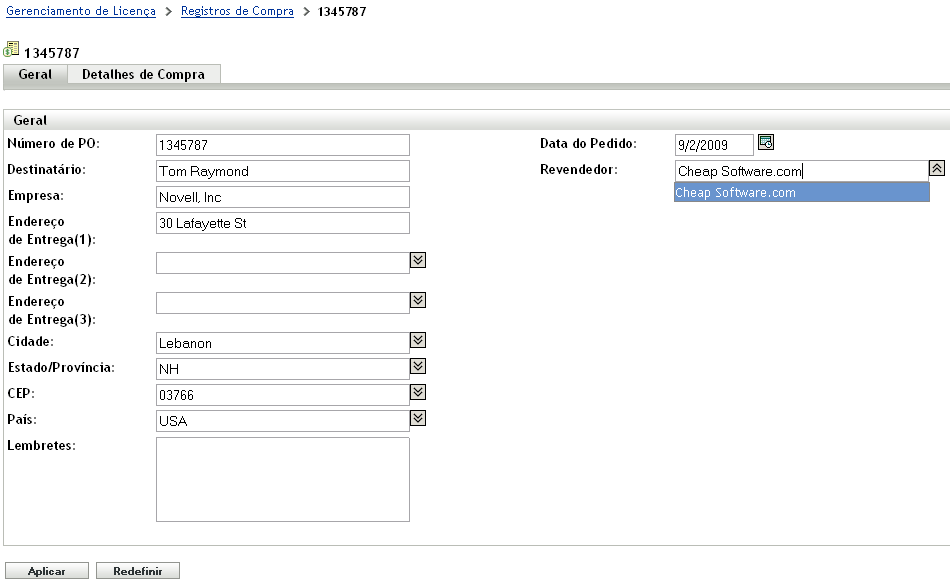The image size is (950, 583).
Task: Open the Estado/Província dropdown arrow
Action: pos(419,366)
